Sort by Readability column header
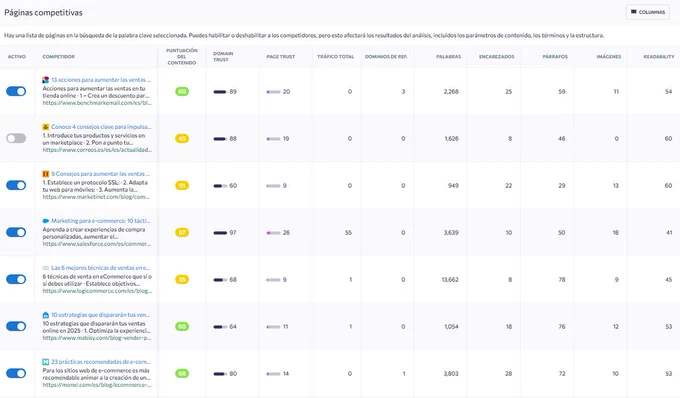680x398 pixels. click(x=659, y=57)
